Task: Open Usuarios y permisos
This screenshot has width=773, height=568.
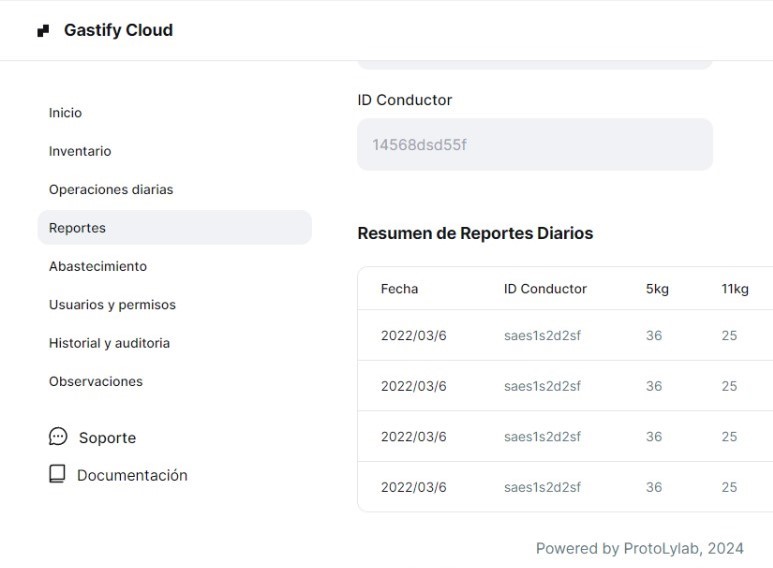Action: pyautogui.click(x=112, y=304)
